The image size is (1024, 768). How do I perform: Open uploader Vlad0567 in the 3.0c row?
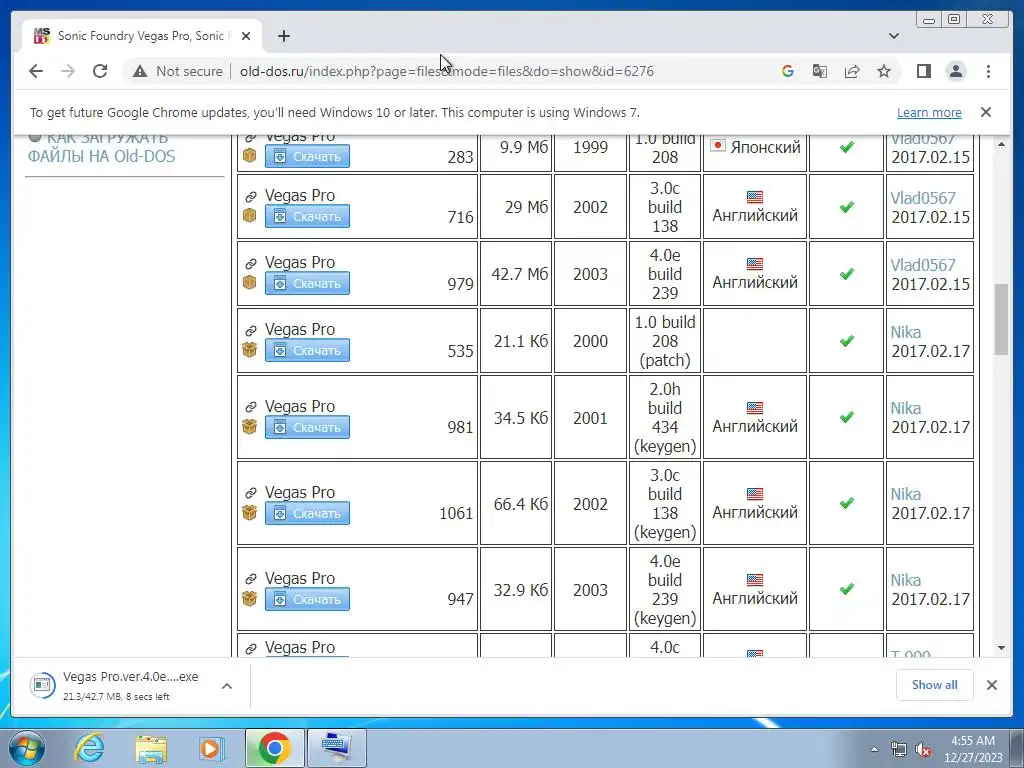pyautogui.click(x=922, y=198)
